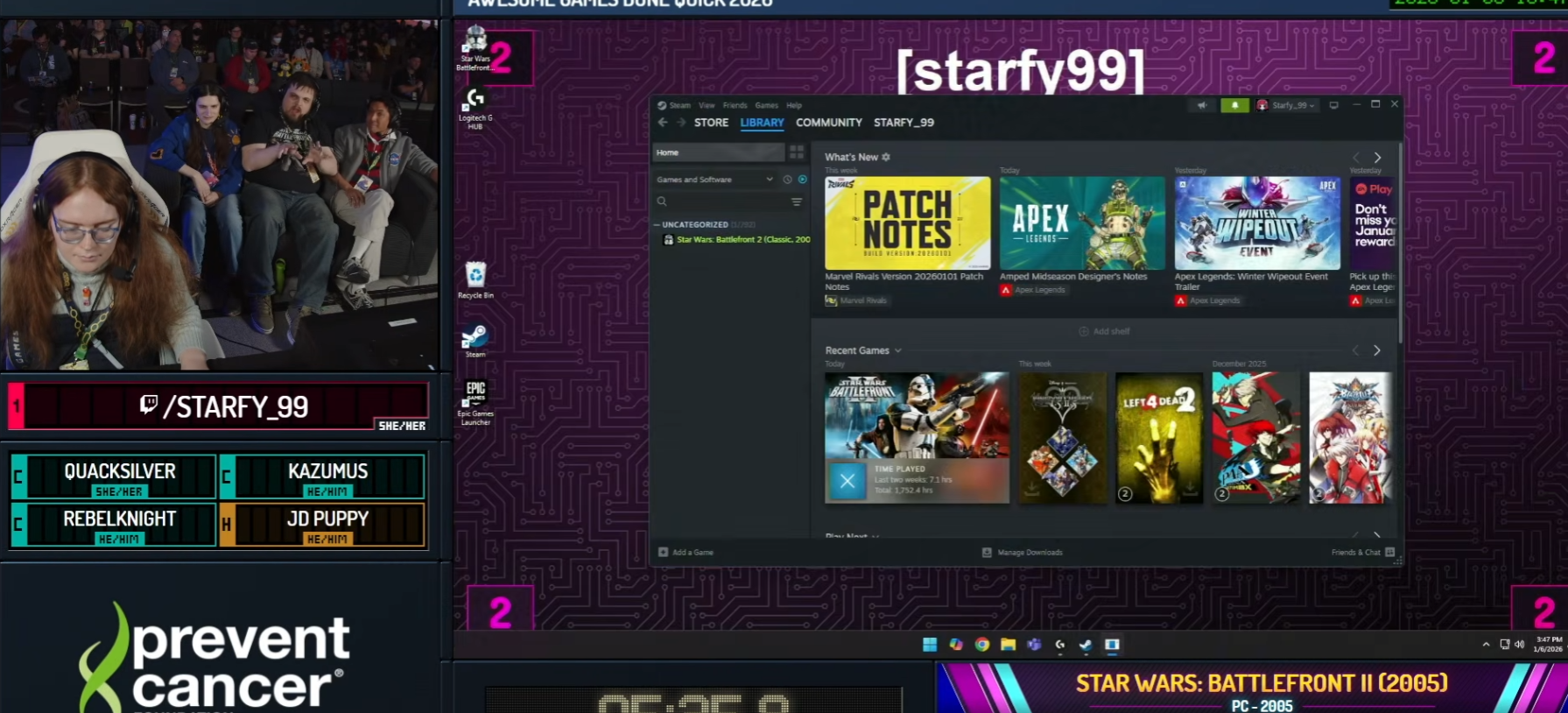Open Copilot from the taskbar
The width and height of the screenshot is (1568, 713).
pyautogui.click(x=956, y=645)
